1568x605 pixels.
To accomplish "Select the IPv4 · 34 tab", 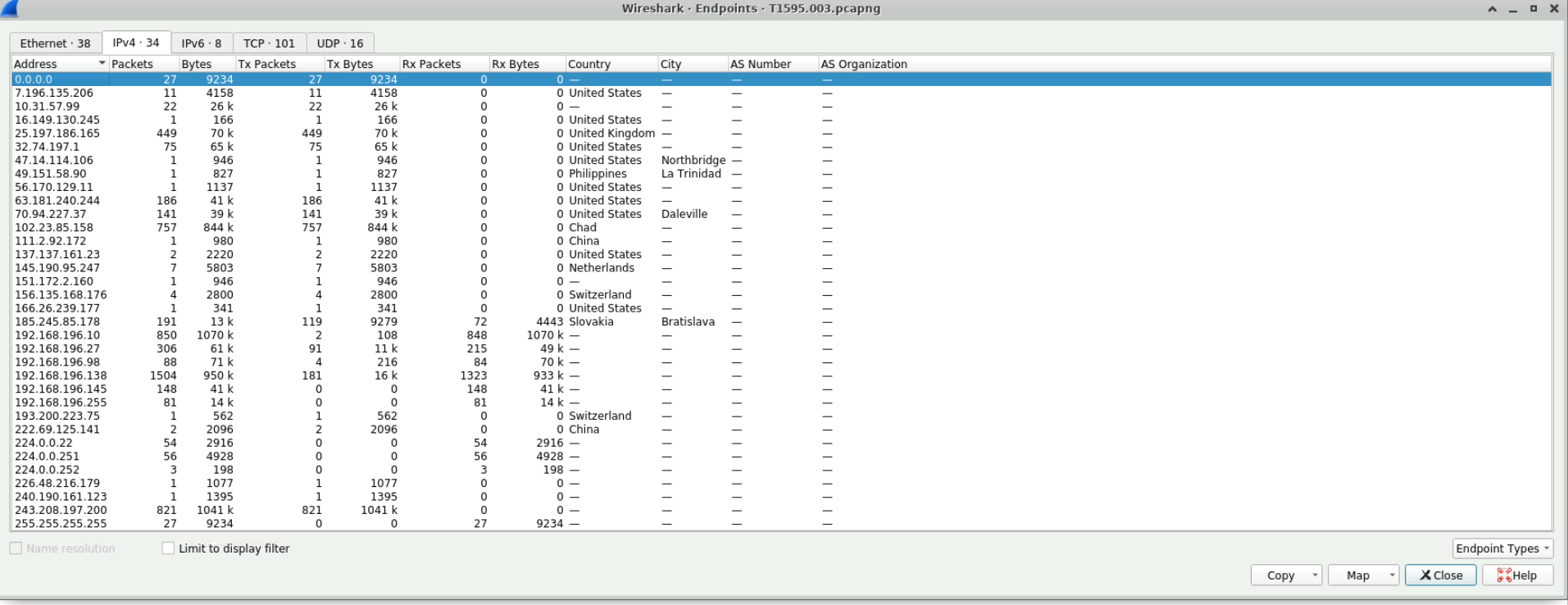I will pyautogui.click(x=136, y=43).
